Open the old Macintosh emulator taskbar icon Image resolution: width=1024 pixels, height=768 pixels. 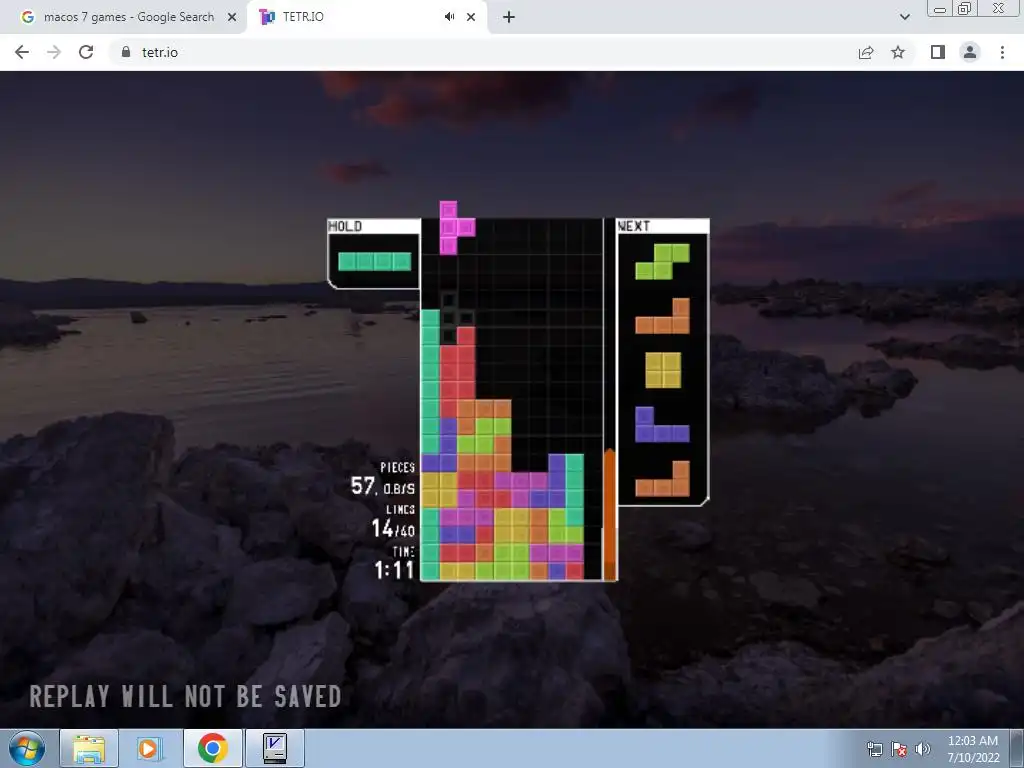[274, 748]
